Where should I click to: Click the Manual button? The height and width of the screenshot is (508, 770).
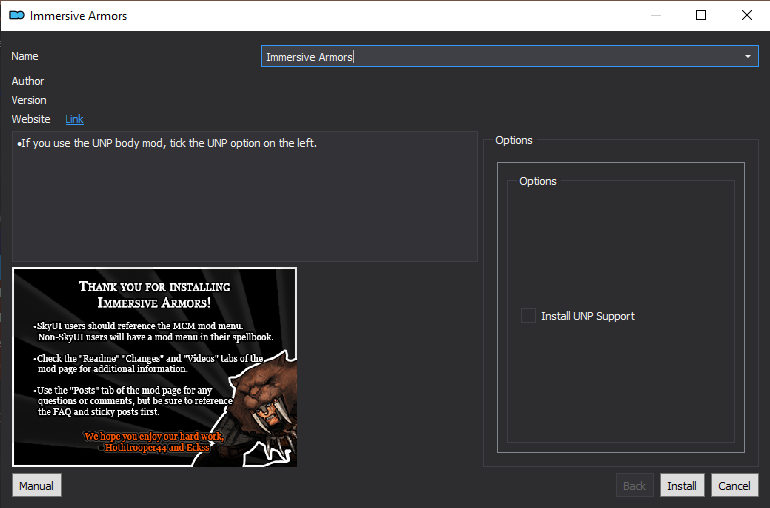tap(37, 485)
